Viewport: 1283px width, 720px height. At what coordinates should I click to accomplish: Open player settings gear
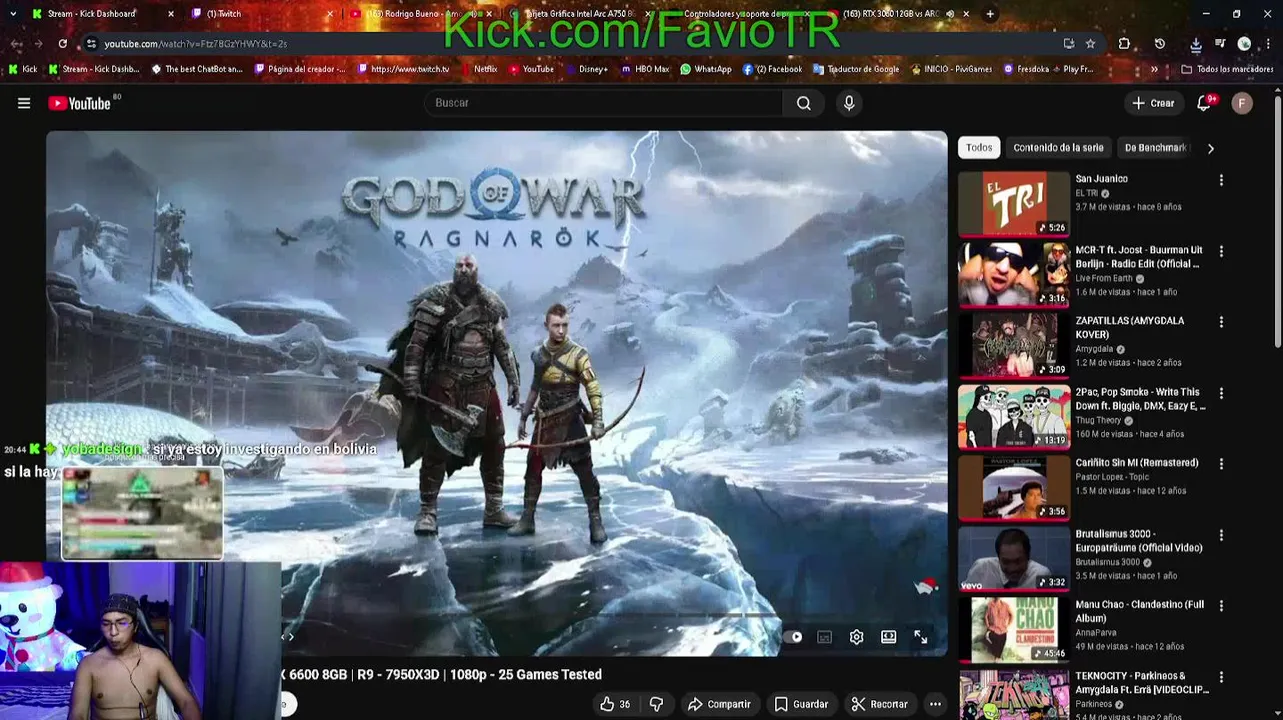[x=857, y=637]
